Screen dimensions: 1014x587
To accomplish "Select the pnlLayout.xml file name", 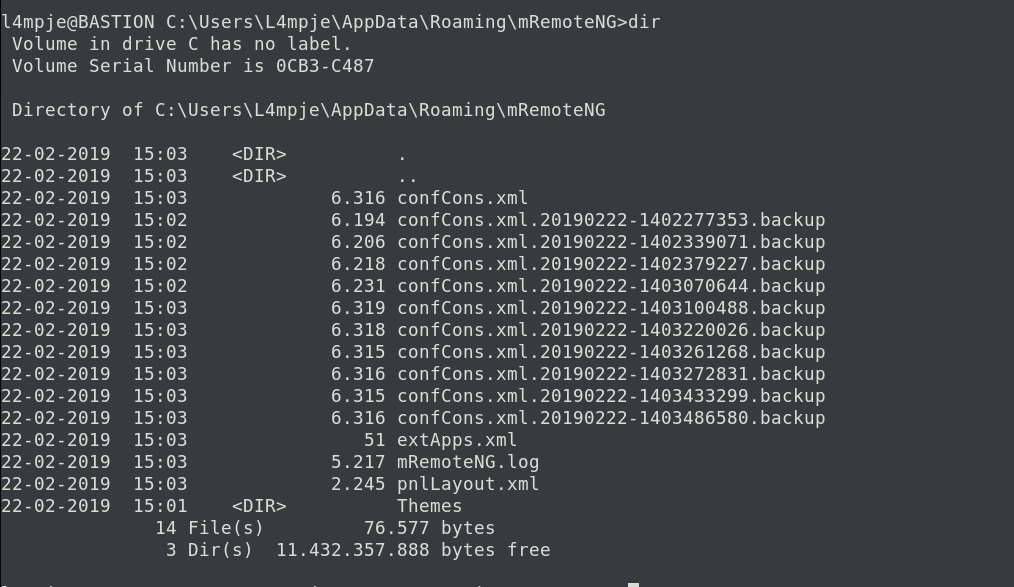I will tap(468, 484).
